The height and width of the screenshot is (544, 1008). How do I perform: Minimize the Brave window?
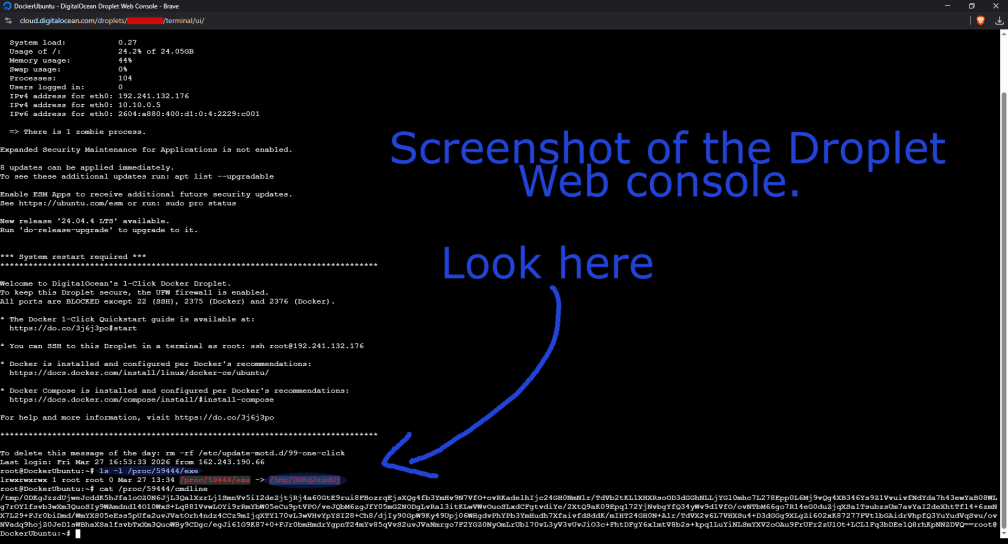[947, 6]
